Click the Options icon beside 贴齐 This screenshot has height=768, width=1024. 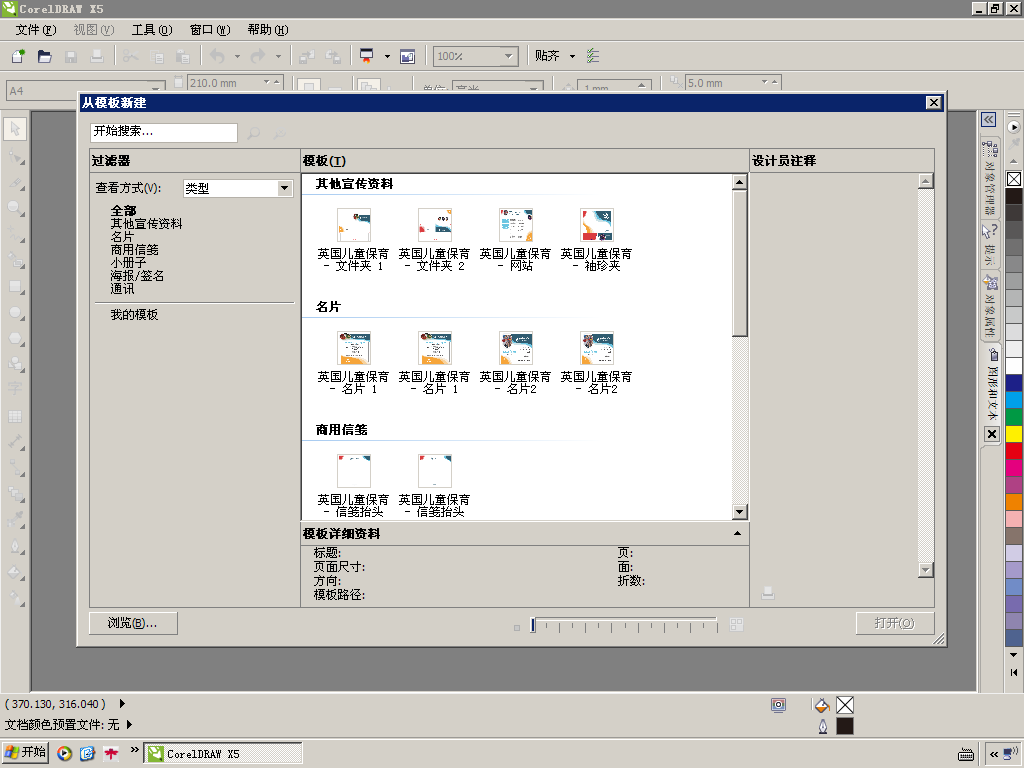[x=592, y=56]
